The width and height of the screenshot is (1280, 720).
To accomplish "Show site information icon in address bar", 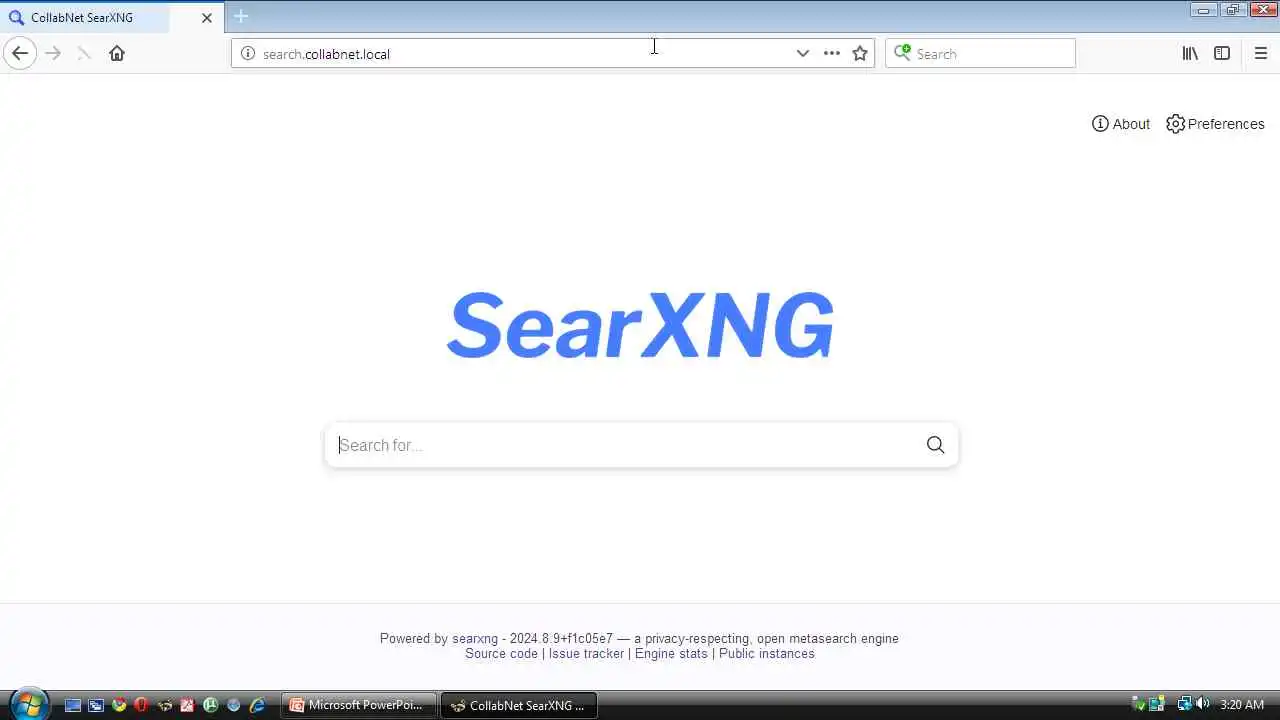I will (x=248, y=53).
